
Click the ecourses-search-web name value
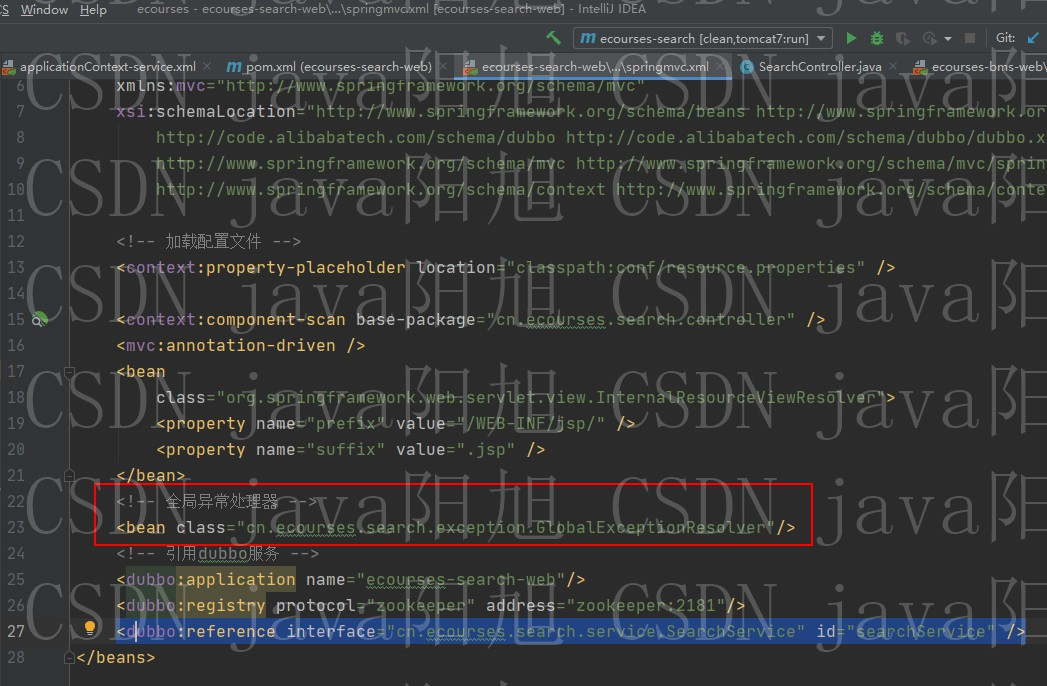[x=461, y=579]
